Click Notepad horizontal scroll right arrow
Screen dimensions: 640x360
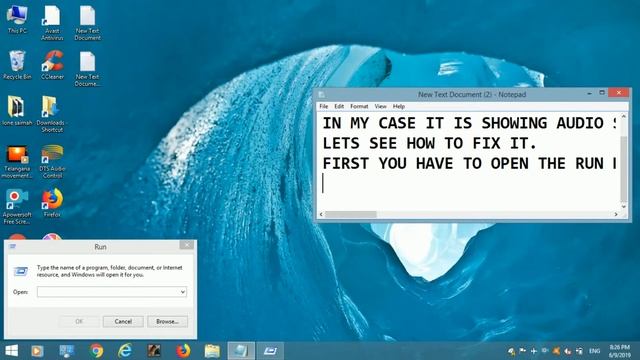[x=616, y=214]
